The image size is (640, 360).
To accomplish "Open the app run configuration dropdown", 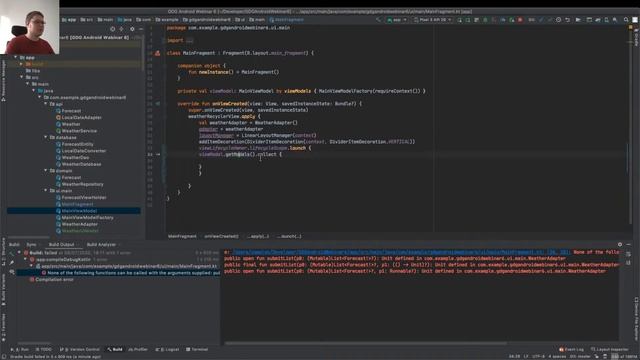I will tap(397, 20).
